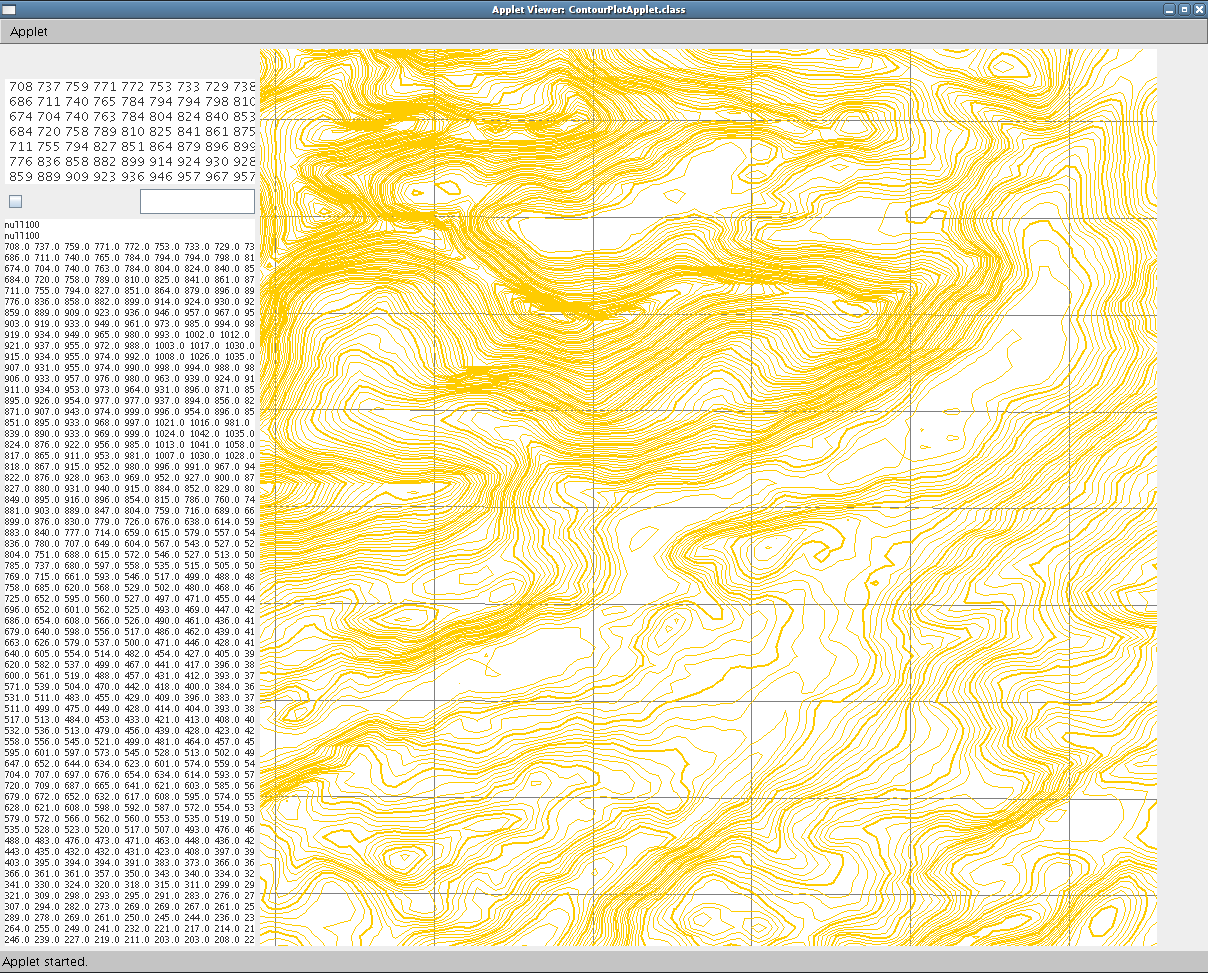Select log line starting "443.0 435.0 432.0"
This screenshot has height=973, width=1208.
click(129, 851)
